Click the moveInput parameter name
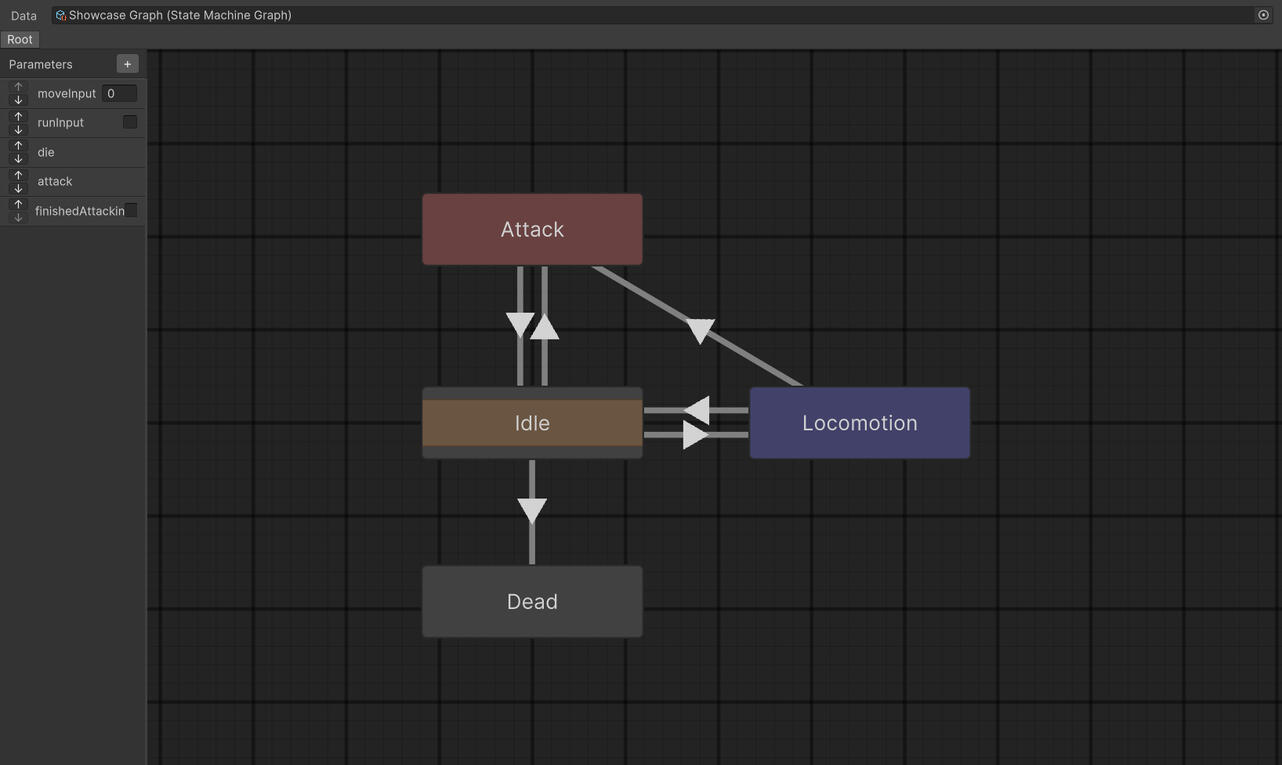This screenshot has width=1282, height=765. click(x=67, y=93)
